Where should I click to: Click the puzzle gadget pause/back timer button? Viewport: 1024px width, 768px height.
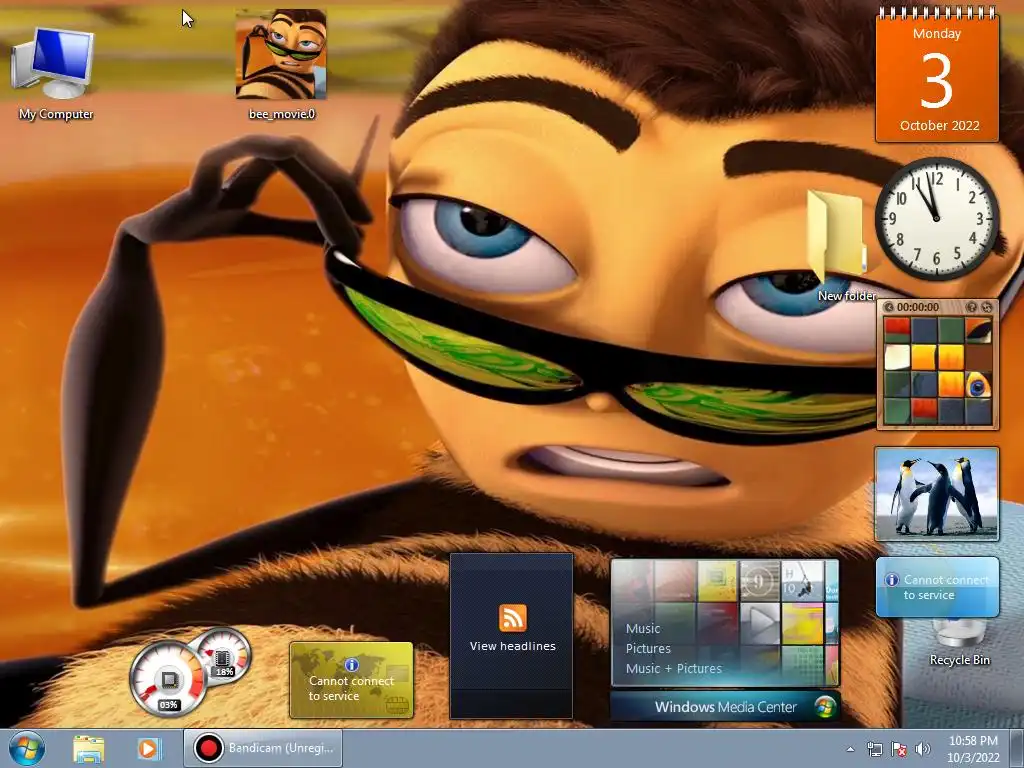888,307
